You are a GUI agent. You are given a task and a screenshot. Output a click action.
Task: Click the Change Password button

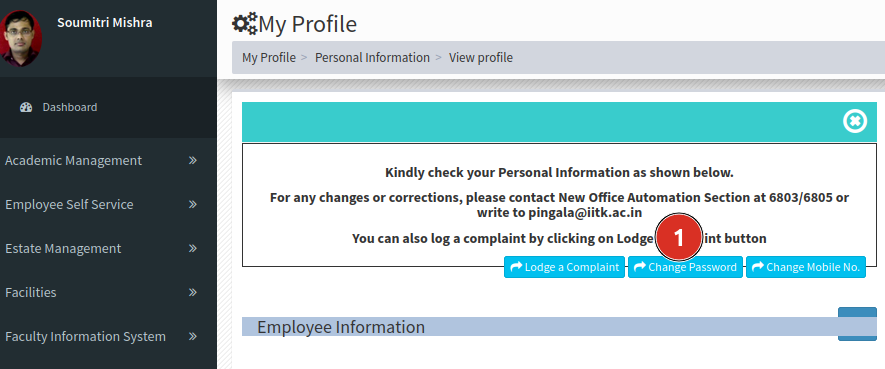[685, 267]
